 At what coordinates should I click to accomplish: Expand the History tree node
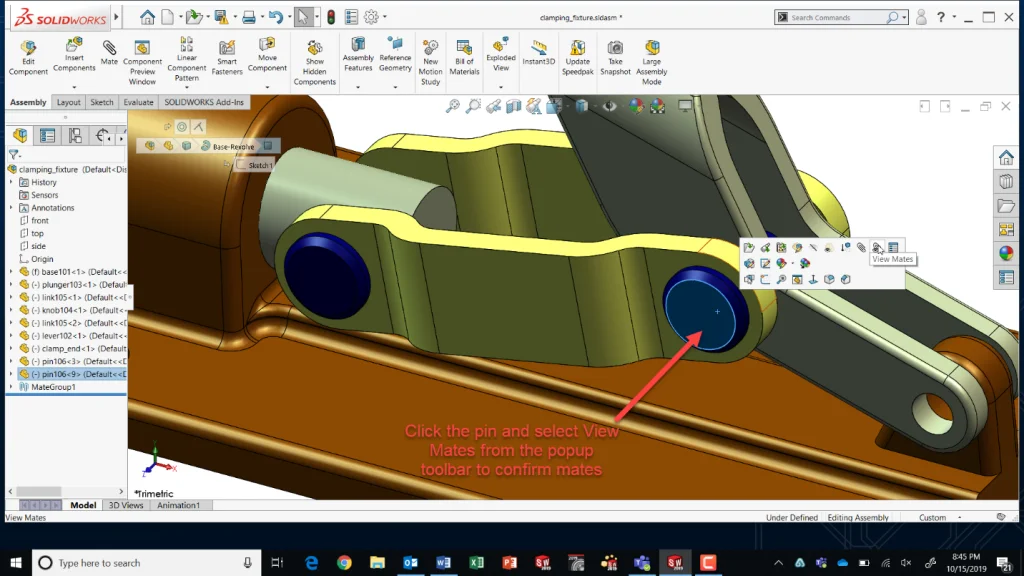pyautogui.click(x=11, y=182)
